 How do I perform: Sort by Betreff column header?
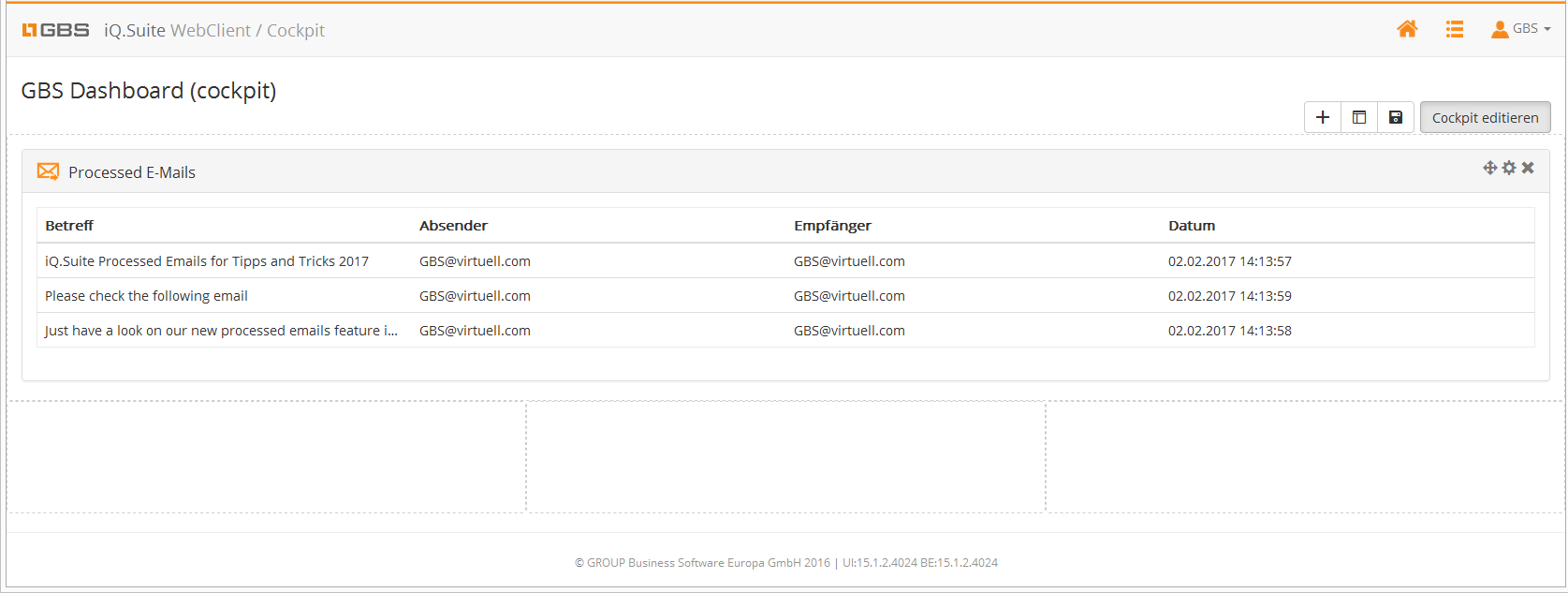(69, 226)
